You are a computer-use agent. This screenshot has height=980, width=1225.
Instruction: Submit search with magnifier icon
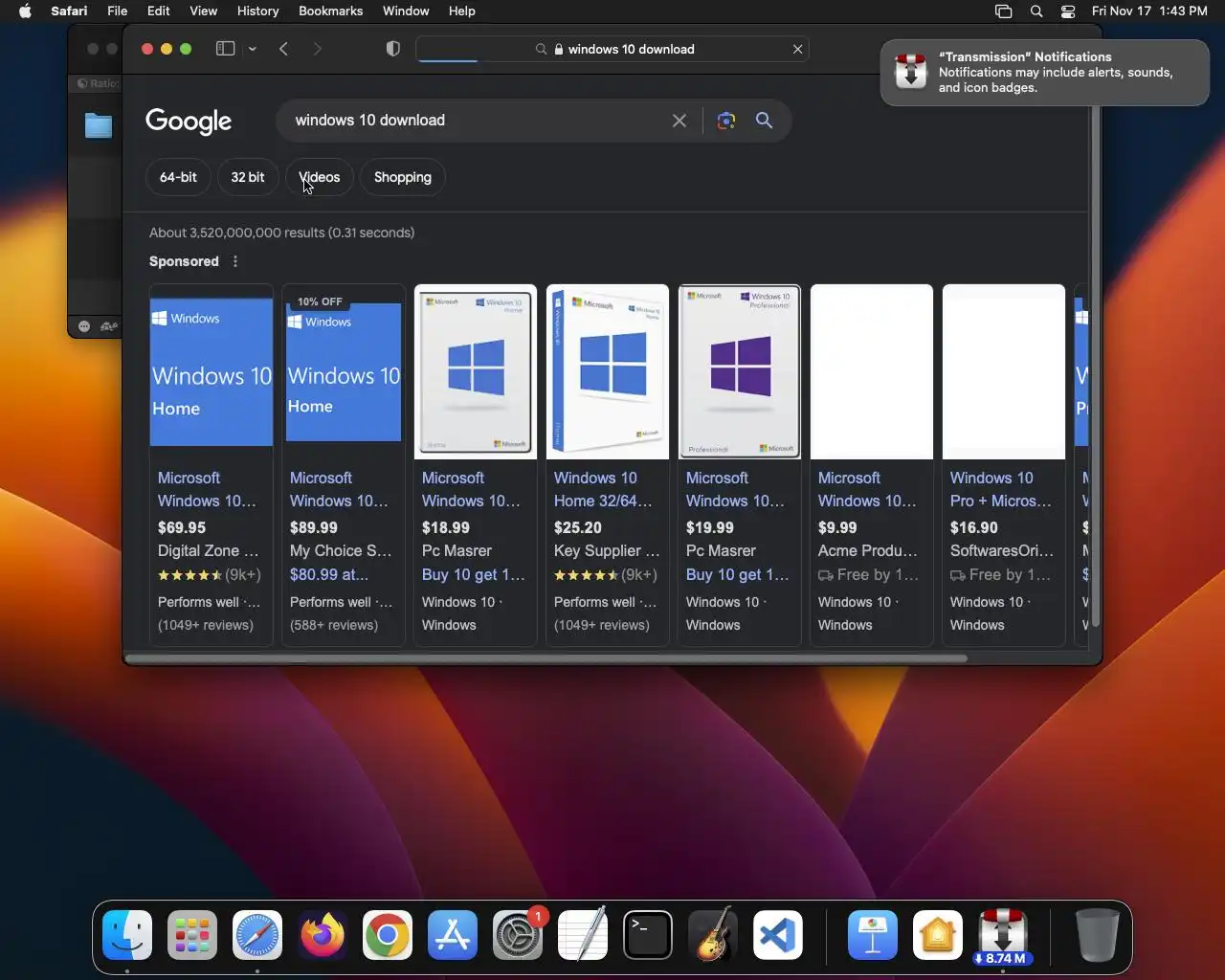coord(764,121)
